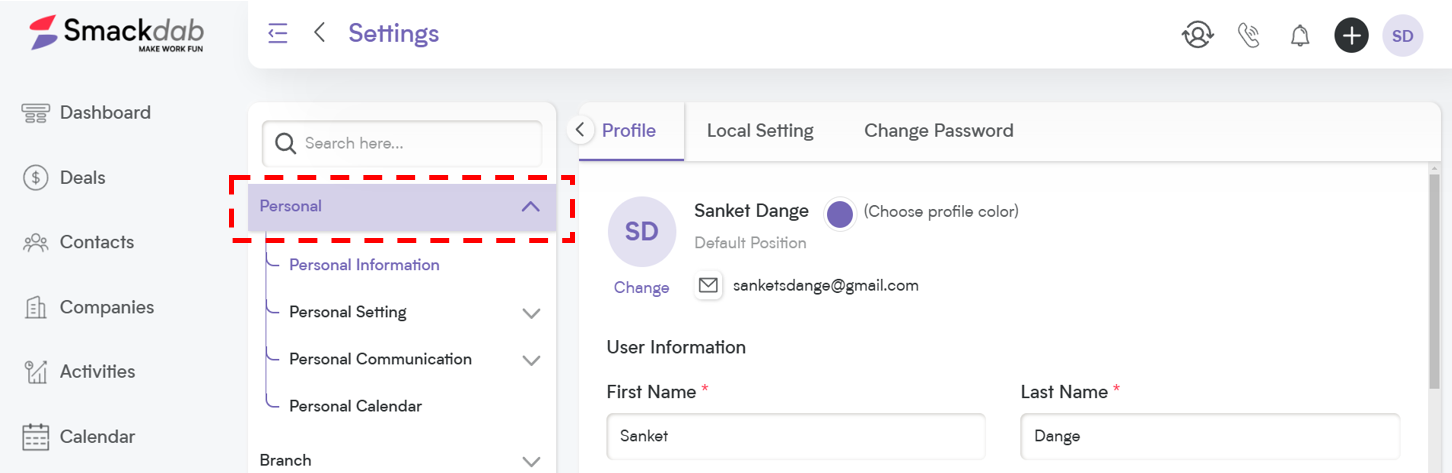Open Companies building icon
1452x473 pixels.
36,307
